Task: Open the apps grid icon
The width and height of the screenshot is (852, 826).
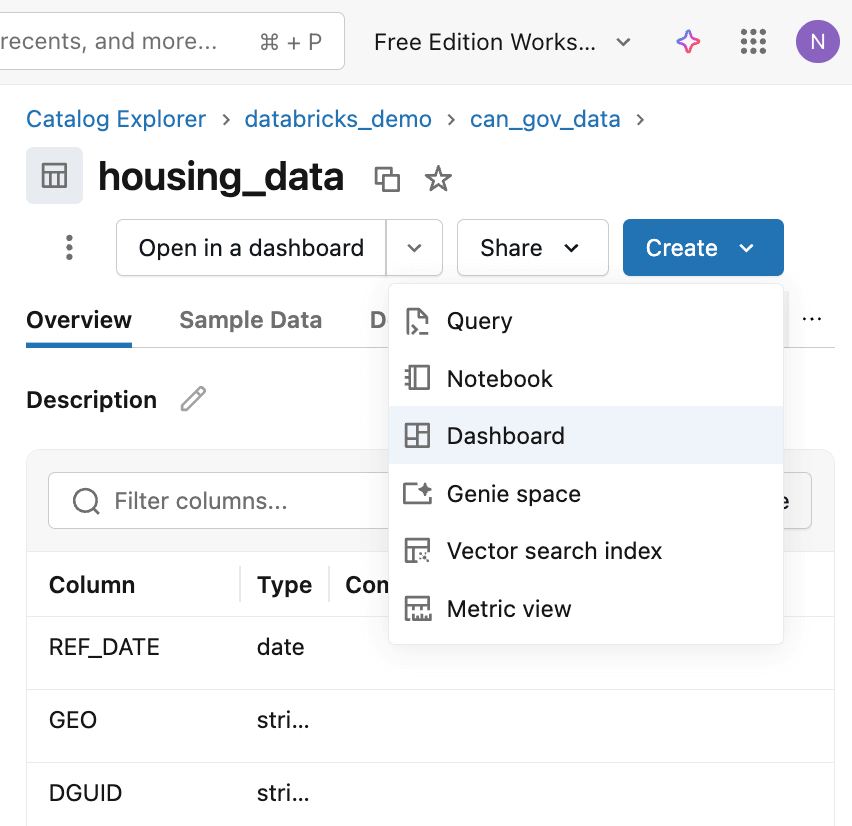Action: pyautogui.click(x=752, y=42)
